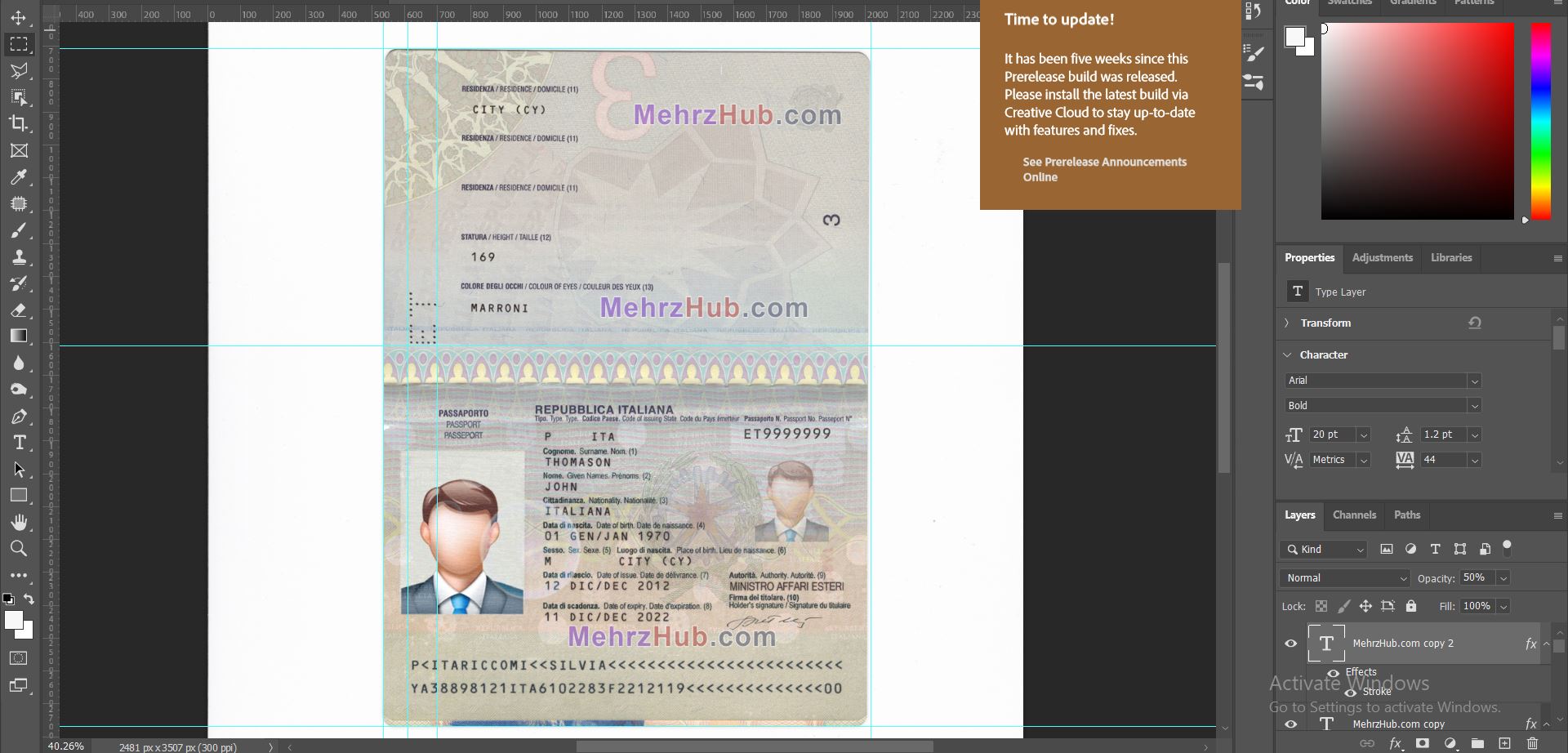The image size is (1568, 753).
Task: Reset to default foreground and background colors
Action: pyautogui.click(x=8, y=599)
